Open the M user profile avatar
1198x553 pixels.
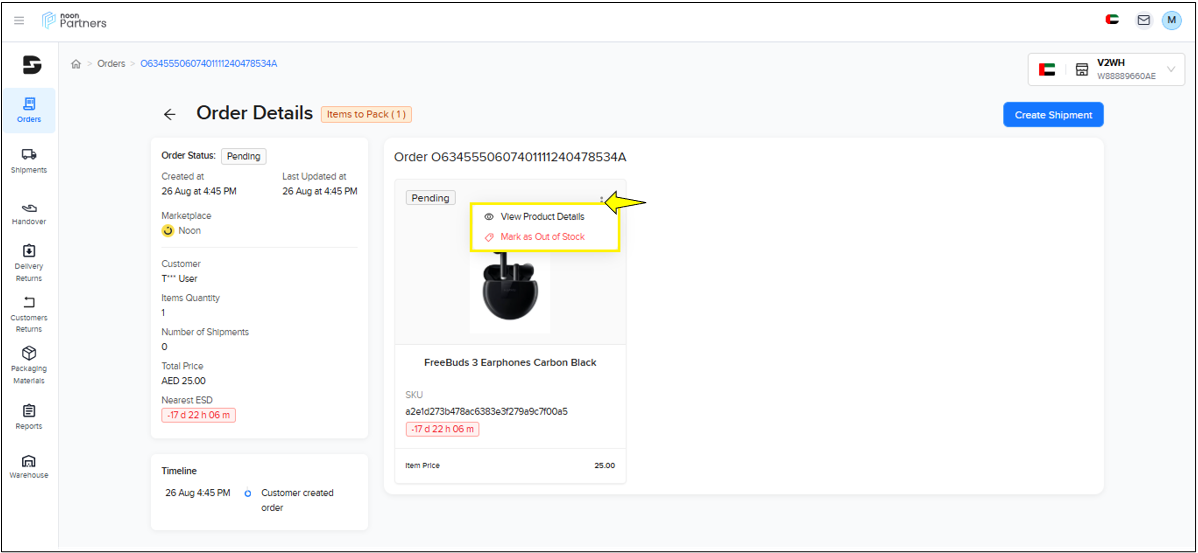[x=1171, y=21]
